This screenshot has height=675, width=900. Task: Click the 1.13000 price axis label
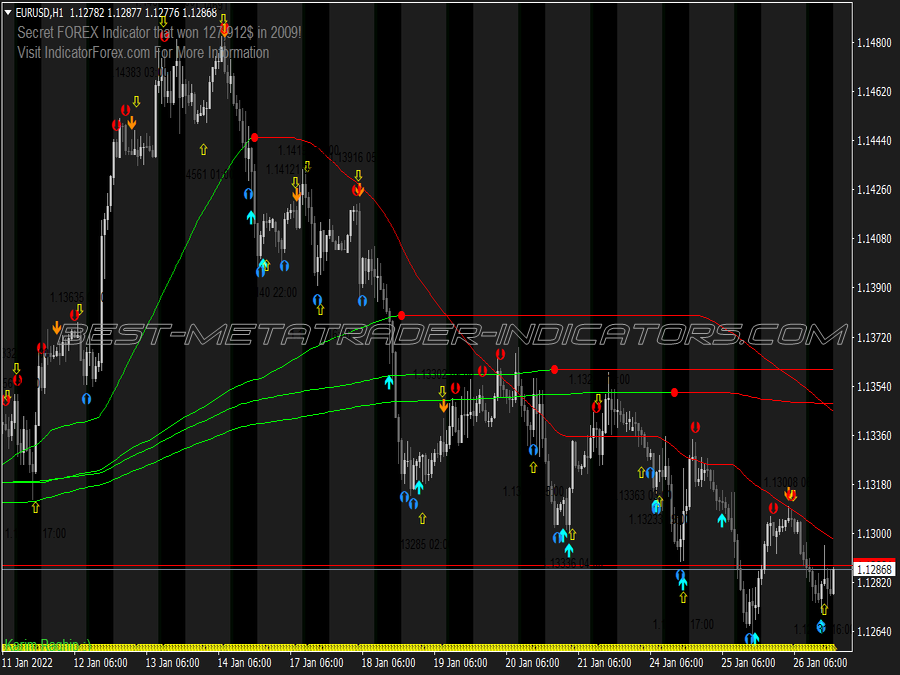[x=874, y=534]
